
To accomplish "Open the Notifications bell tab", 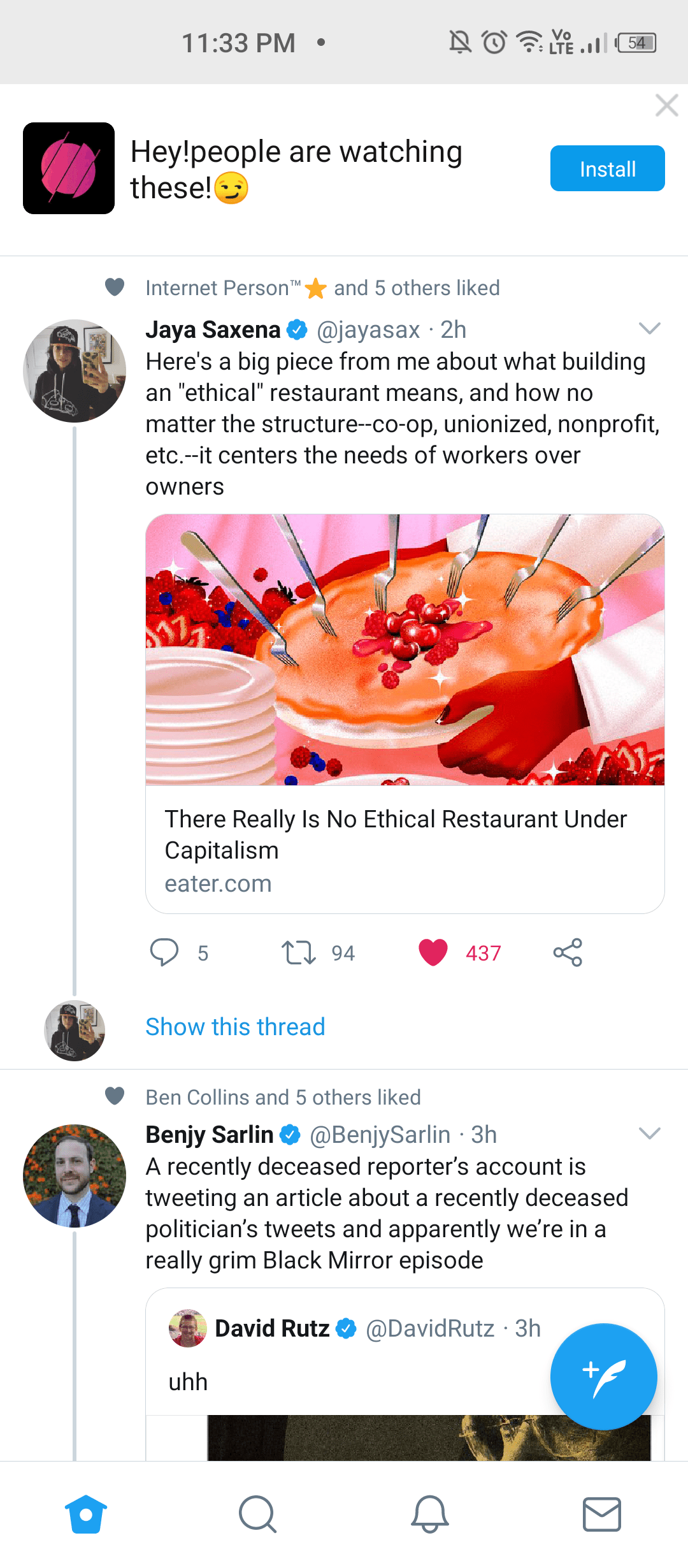I will (430, 1514).
